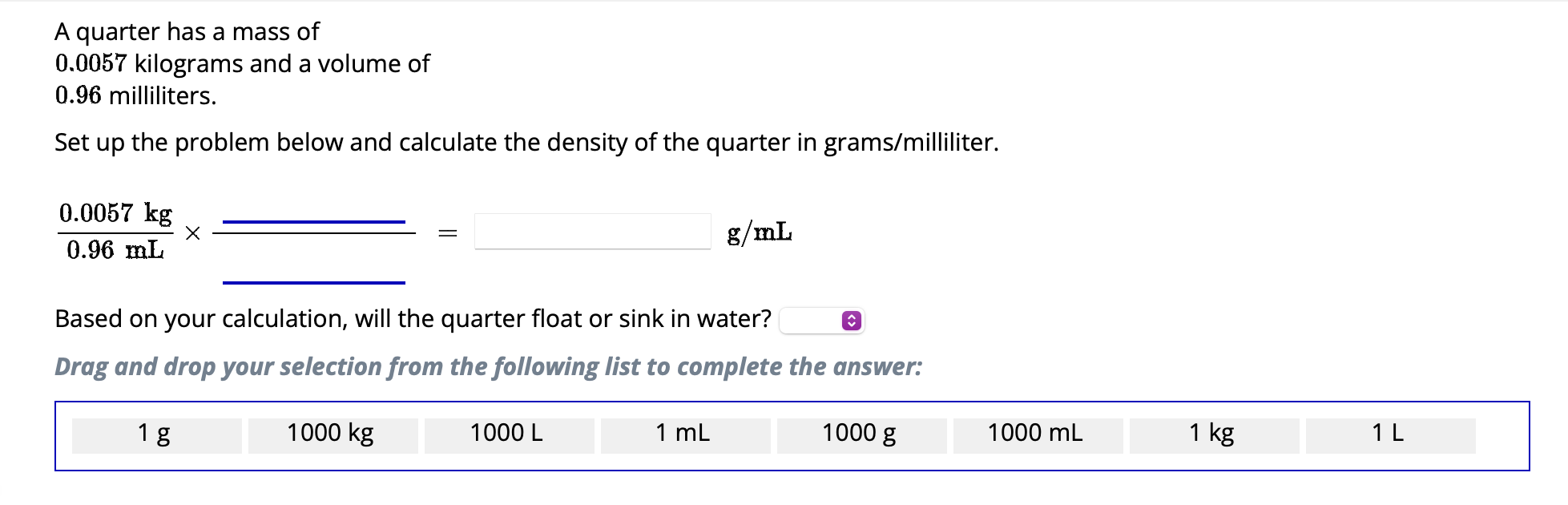Click the drag and drop instruction text
1568x505 pixels.
click(x=487, y=366)
